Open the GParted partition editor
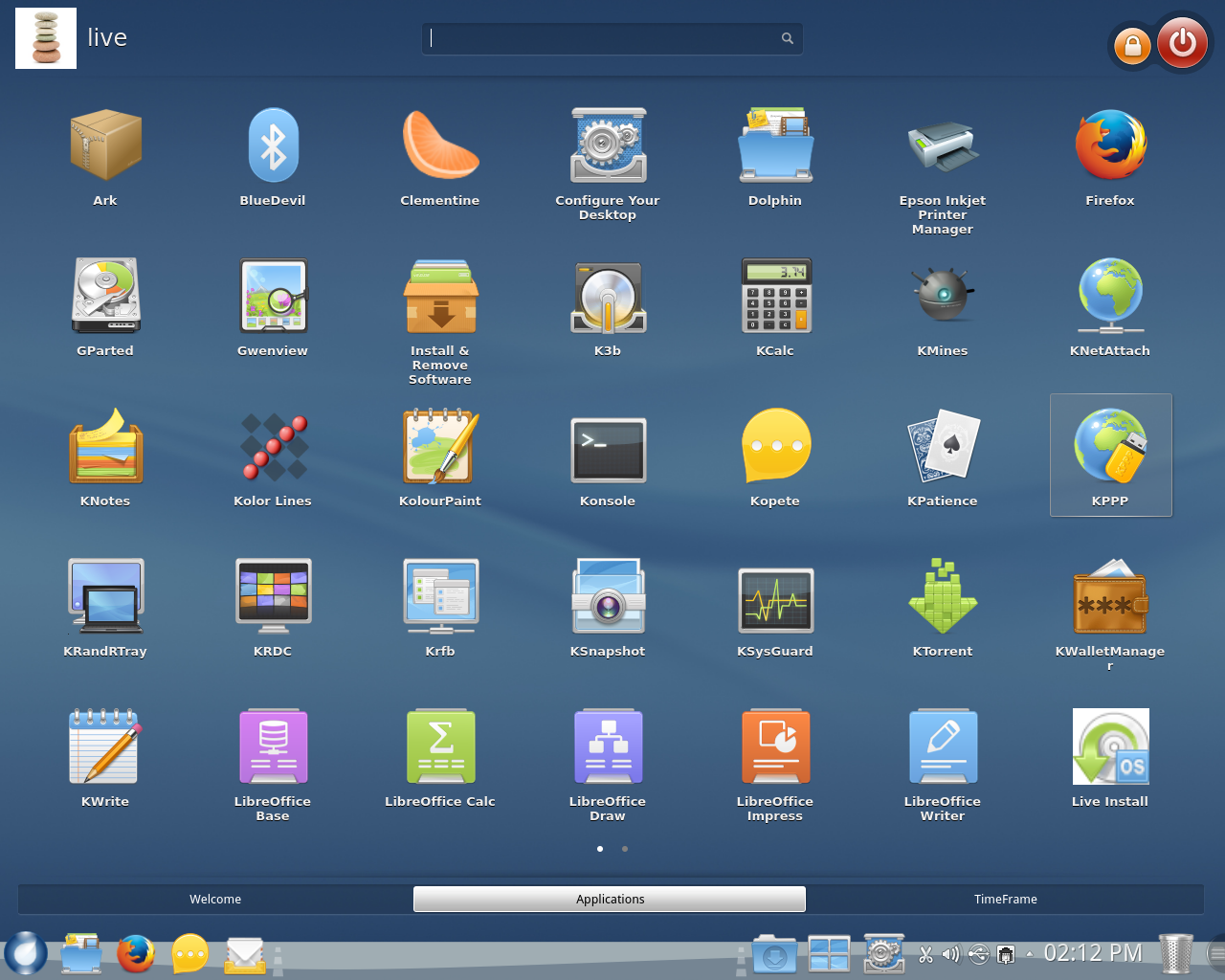The height and width of the screenshot is (980, 1225). point(105,307)
